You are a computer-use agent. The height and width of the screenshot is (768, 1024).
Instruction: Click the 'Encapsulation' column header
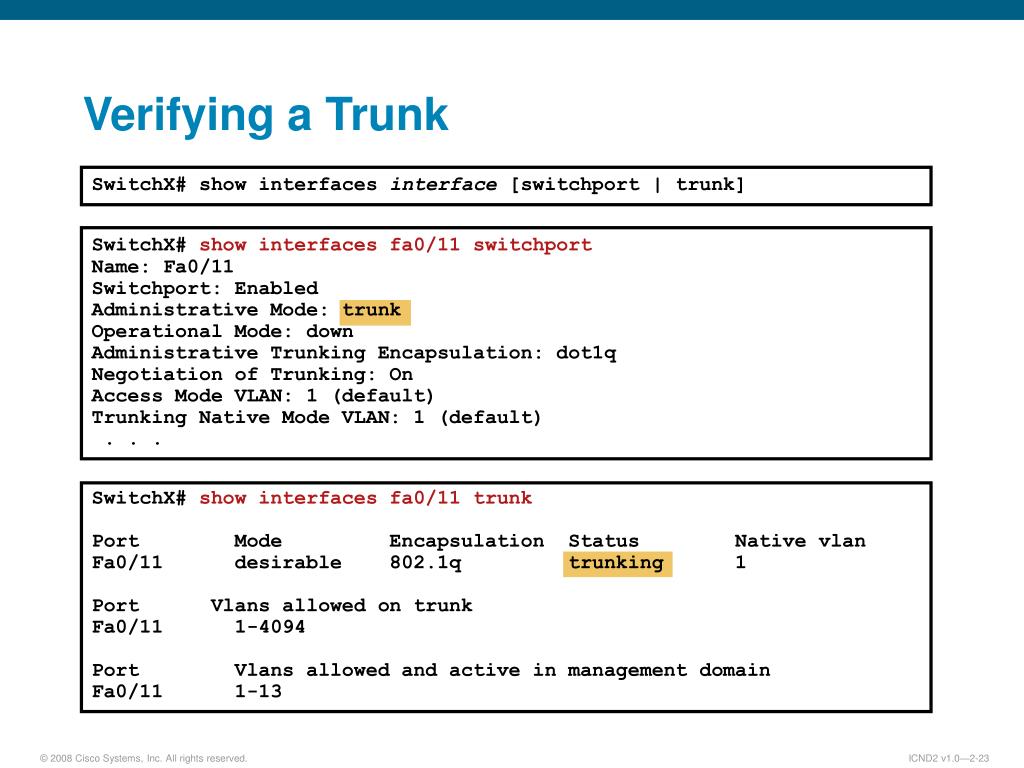(x=466, y=541)
